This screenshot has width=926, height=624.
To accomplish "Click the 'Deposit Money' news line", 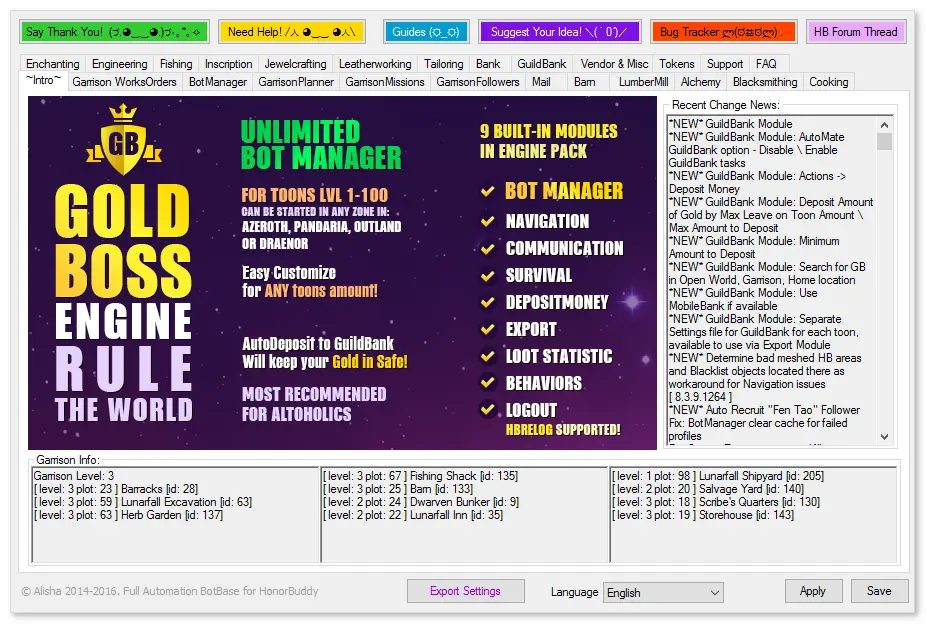I will pyautogui.click(x=704, y=189).
